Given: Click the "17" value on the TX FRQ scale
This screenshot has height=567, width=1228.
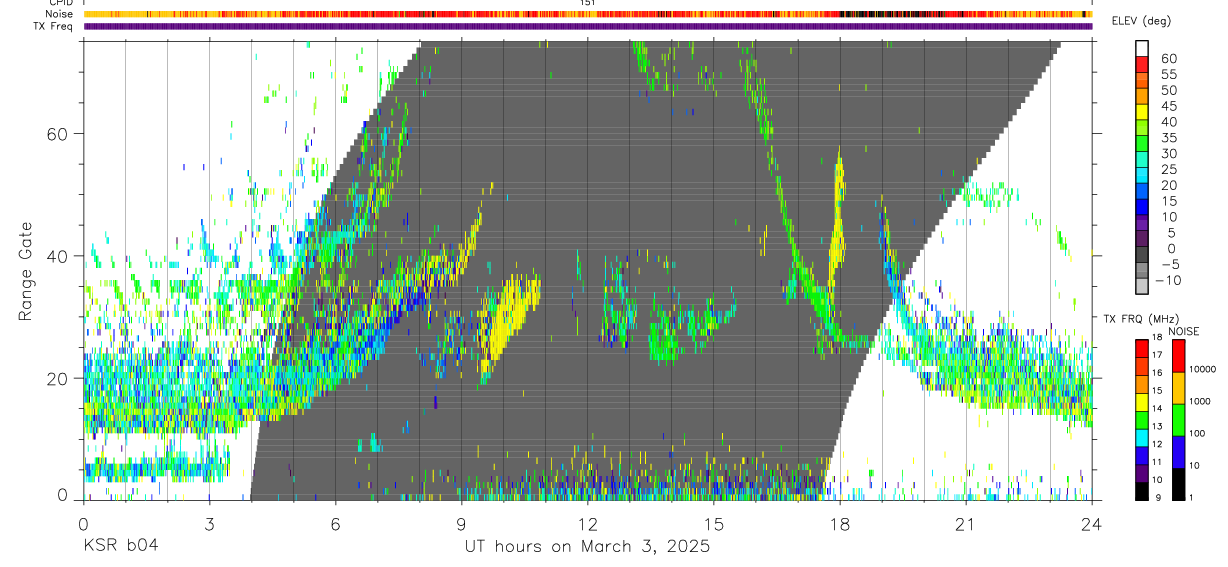Looking at the screenshot, I should tap(1156, 354).
